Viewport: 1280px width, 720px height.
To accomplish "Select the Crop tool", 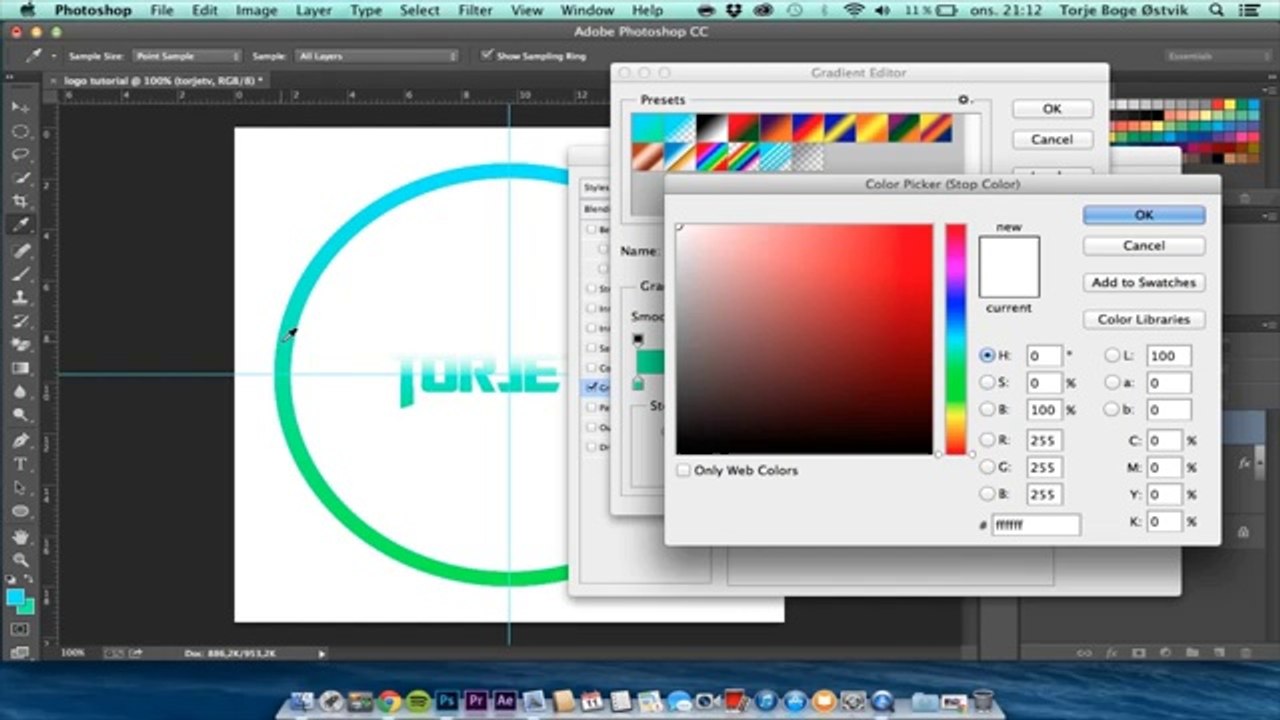I will coord(20,202).
